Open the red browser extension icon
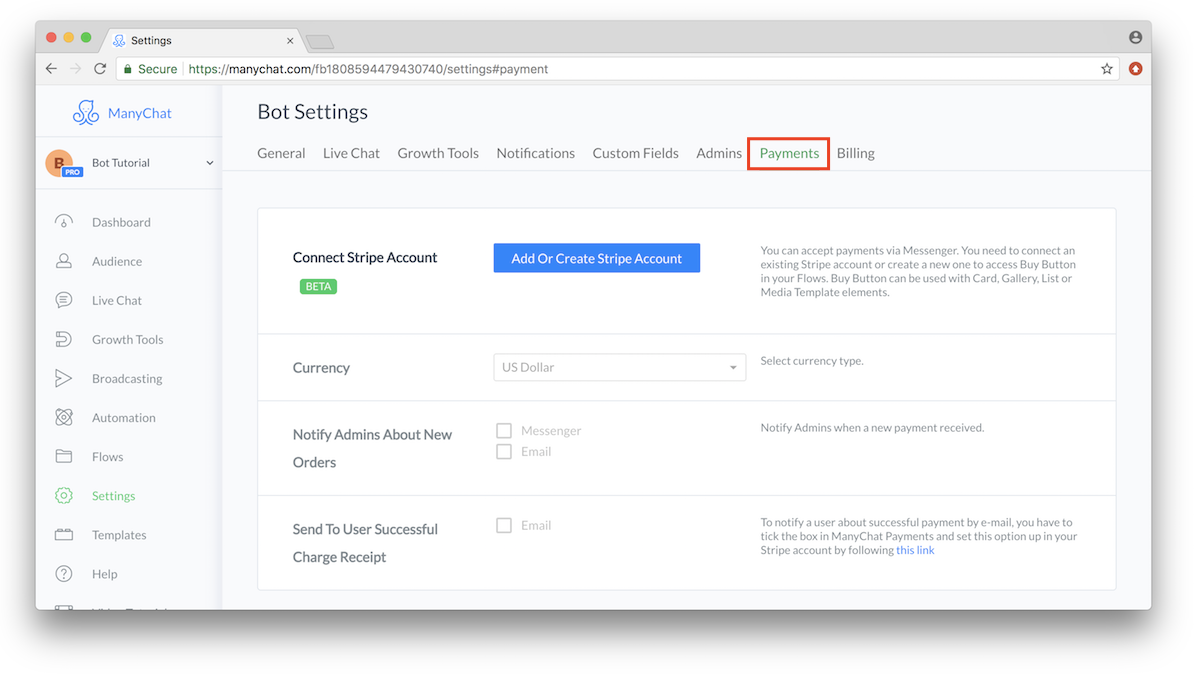This screenshot has height=680, width=1200. click(x=1135, y=69)
